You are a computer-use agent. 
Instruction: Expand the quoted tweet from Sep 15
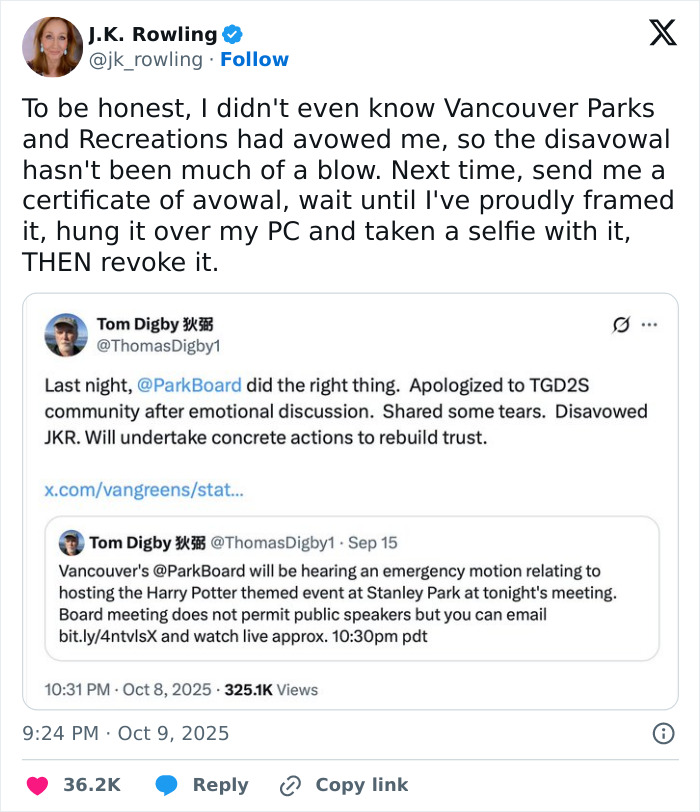click(350, 590)
